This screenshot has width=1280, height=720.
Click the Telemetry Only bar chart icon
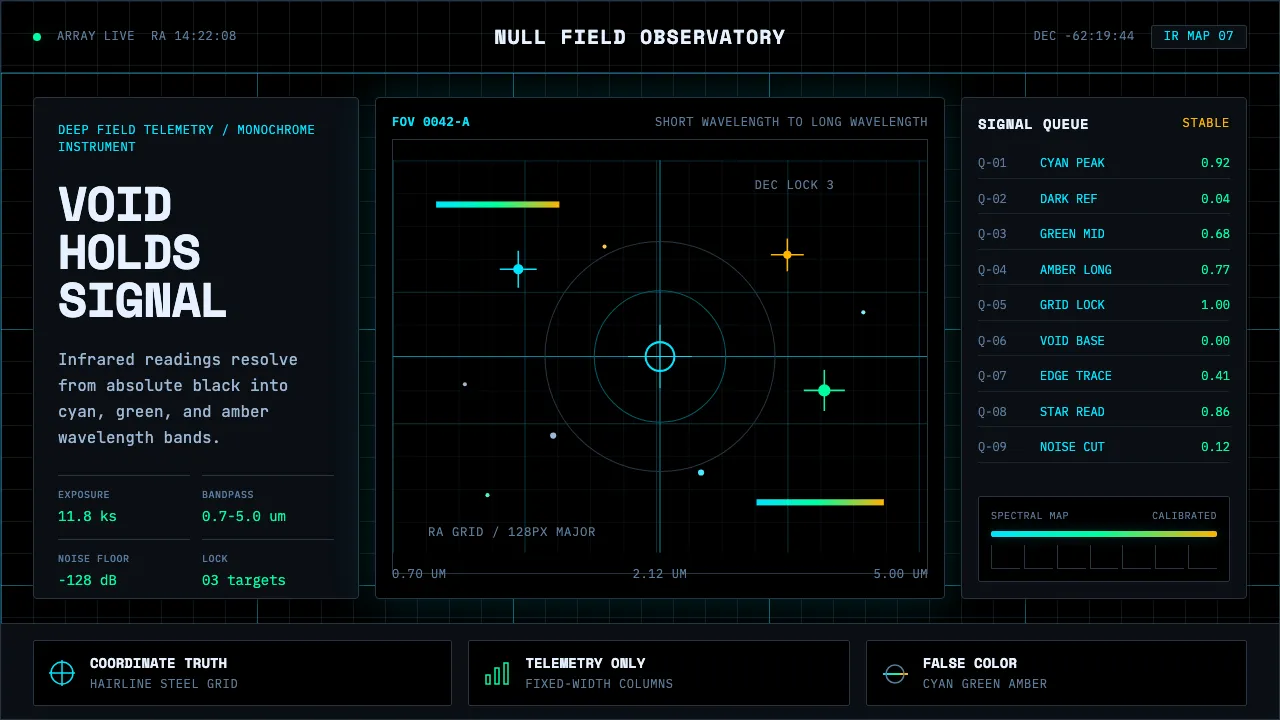click(497, 673)
